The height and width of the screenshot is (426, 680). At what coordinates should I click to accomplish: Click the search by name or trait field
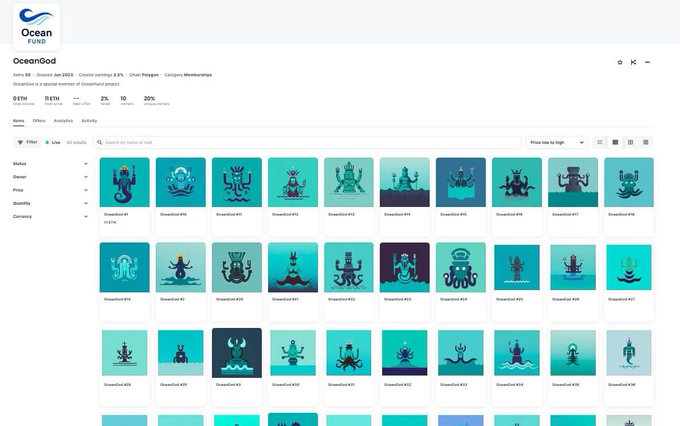(307, 142)
